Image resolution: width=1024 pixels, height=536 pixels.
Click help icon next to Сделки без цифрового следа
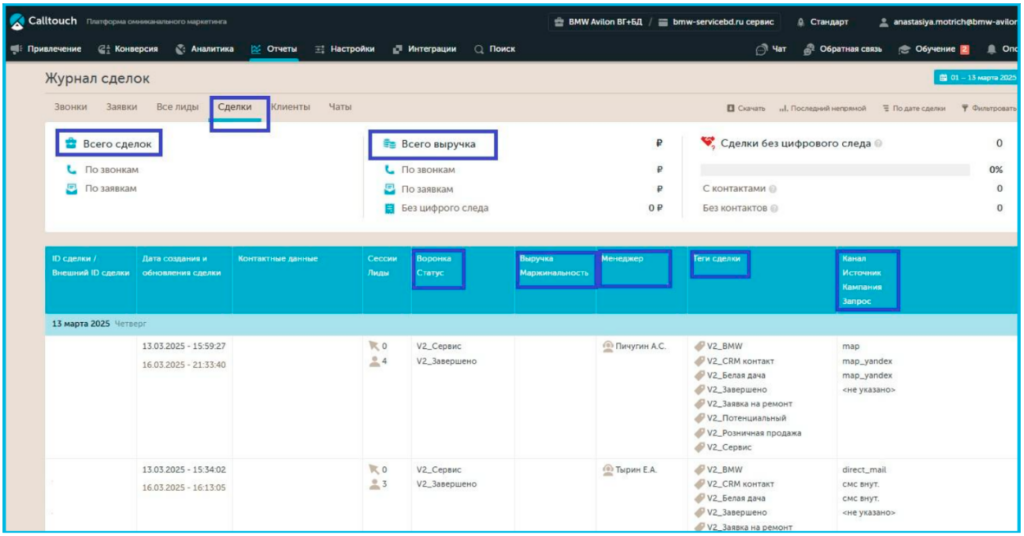point(878,144)
